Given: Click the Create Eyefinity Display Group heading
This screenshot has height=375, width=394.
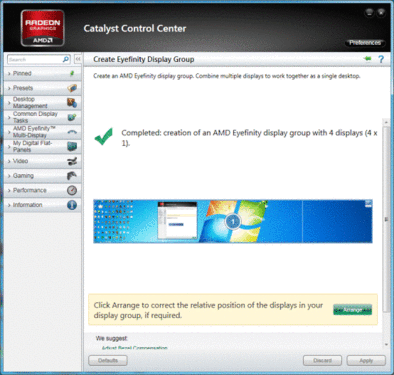Looking at the screenshot, I should coord(144,59).
